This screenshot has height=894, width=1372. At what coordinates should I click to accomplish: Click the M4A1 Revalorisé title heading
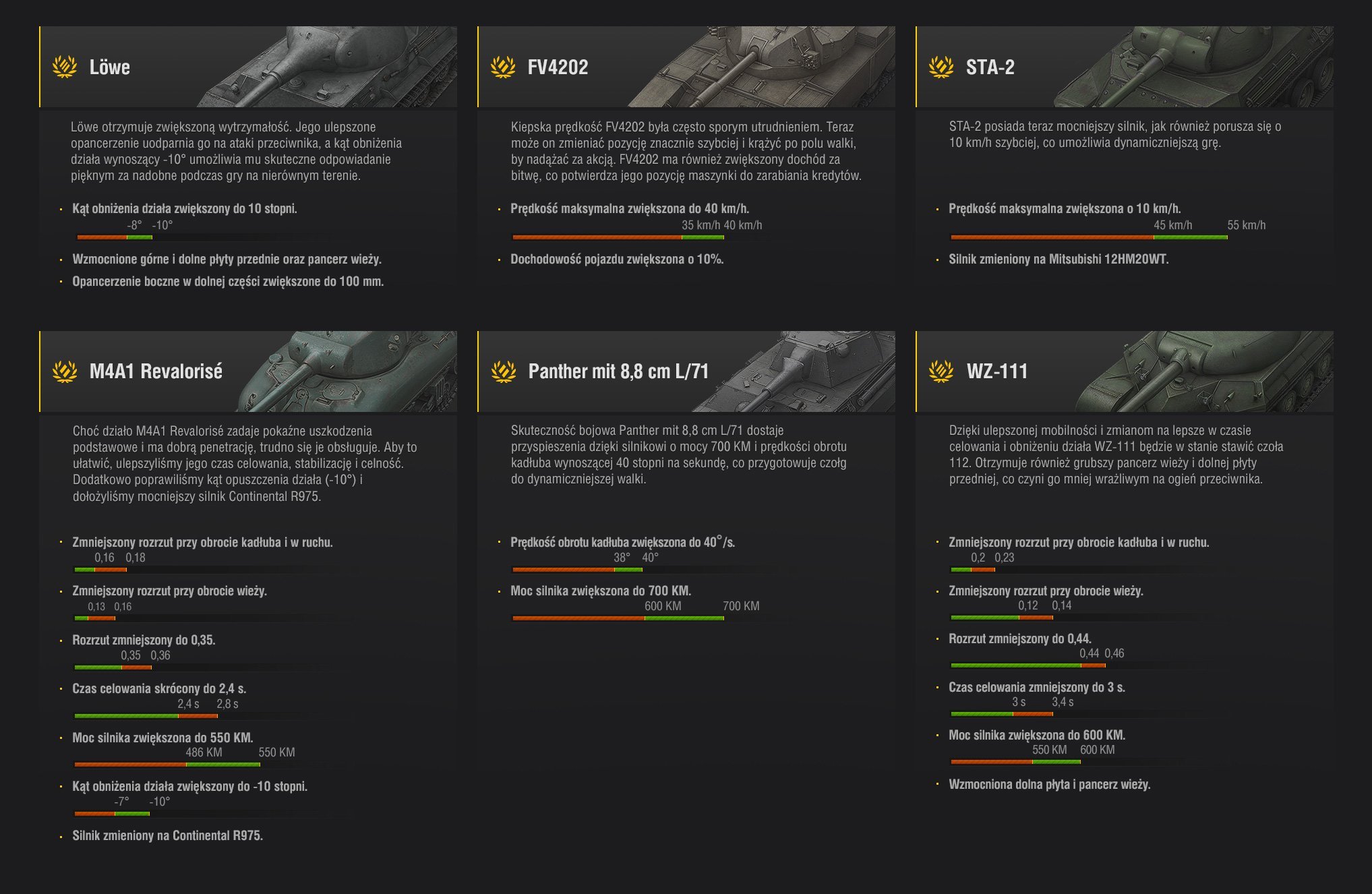pos(156,371)
